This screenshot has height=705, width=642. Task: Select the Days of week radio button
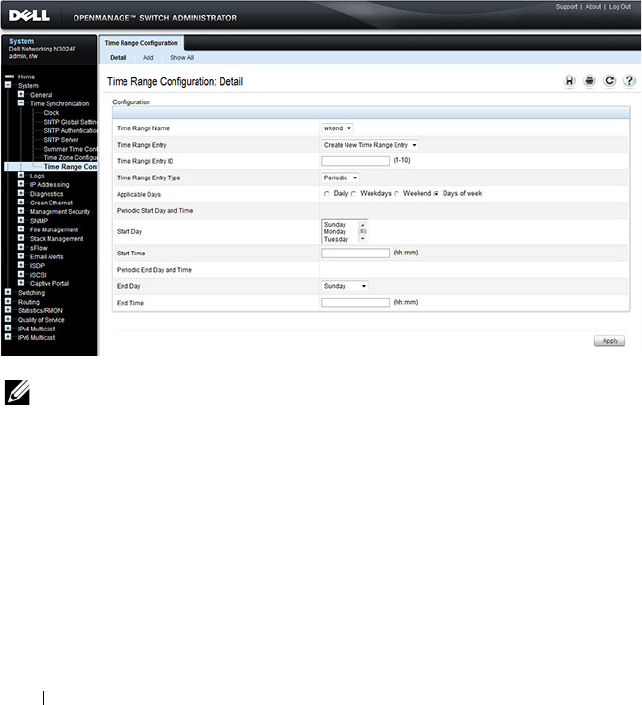click(436, 194)
